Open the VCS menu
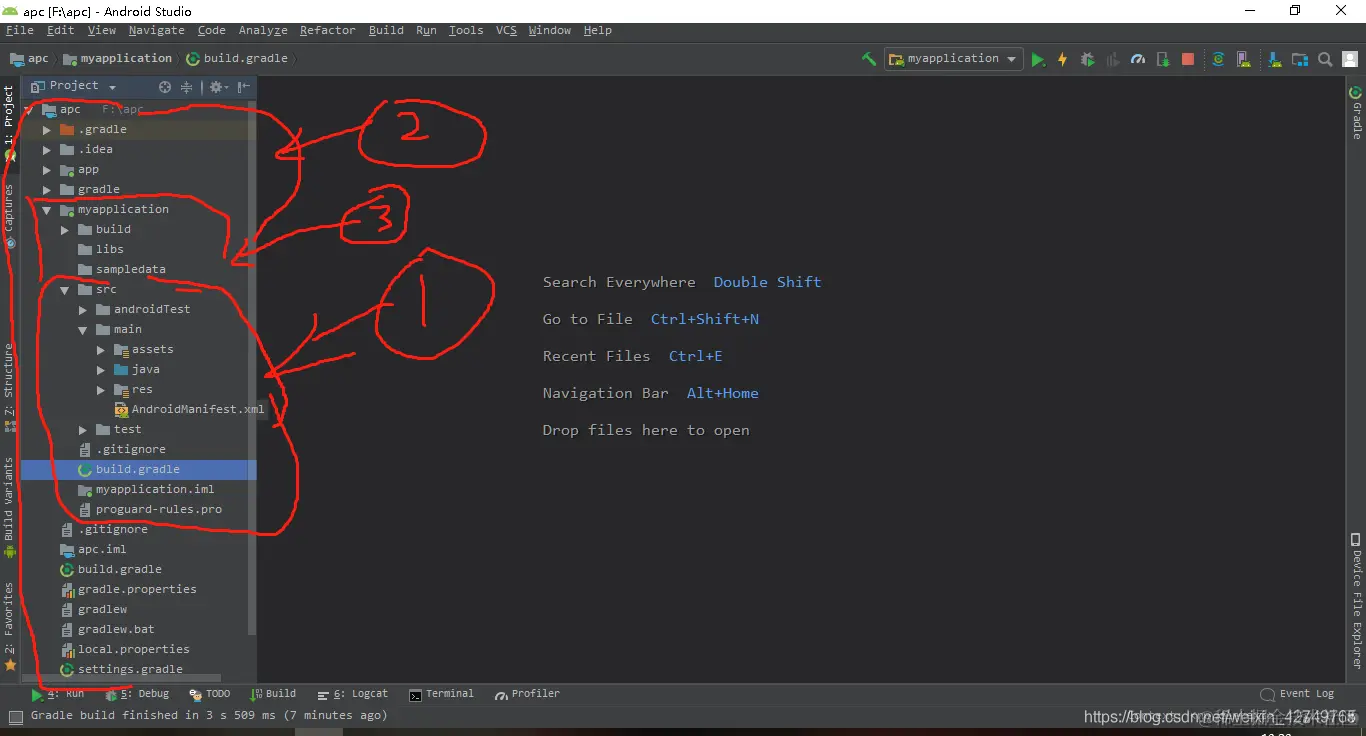 tap(507, 31)
